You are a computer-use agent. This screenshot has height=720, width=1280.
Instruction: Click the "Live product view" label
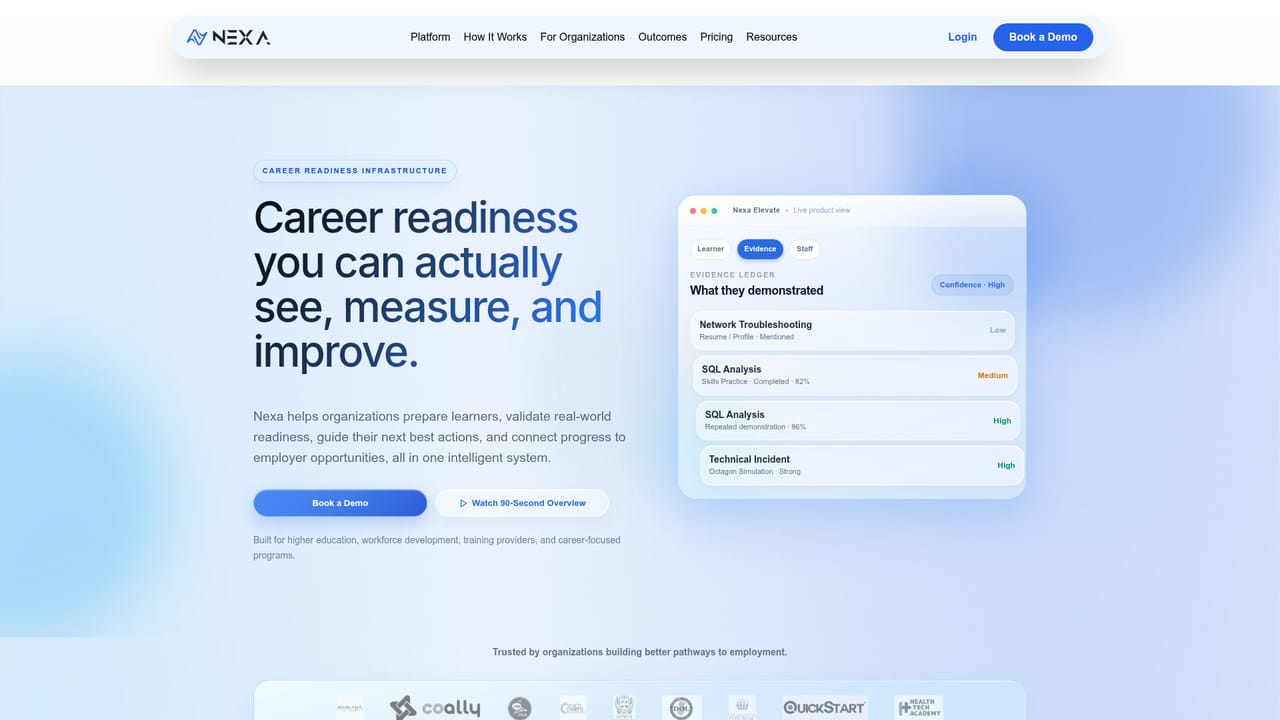822,211
